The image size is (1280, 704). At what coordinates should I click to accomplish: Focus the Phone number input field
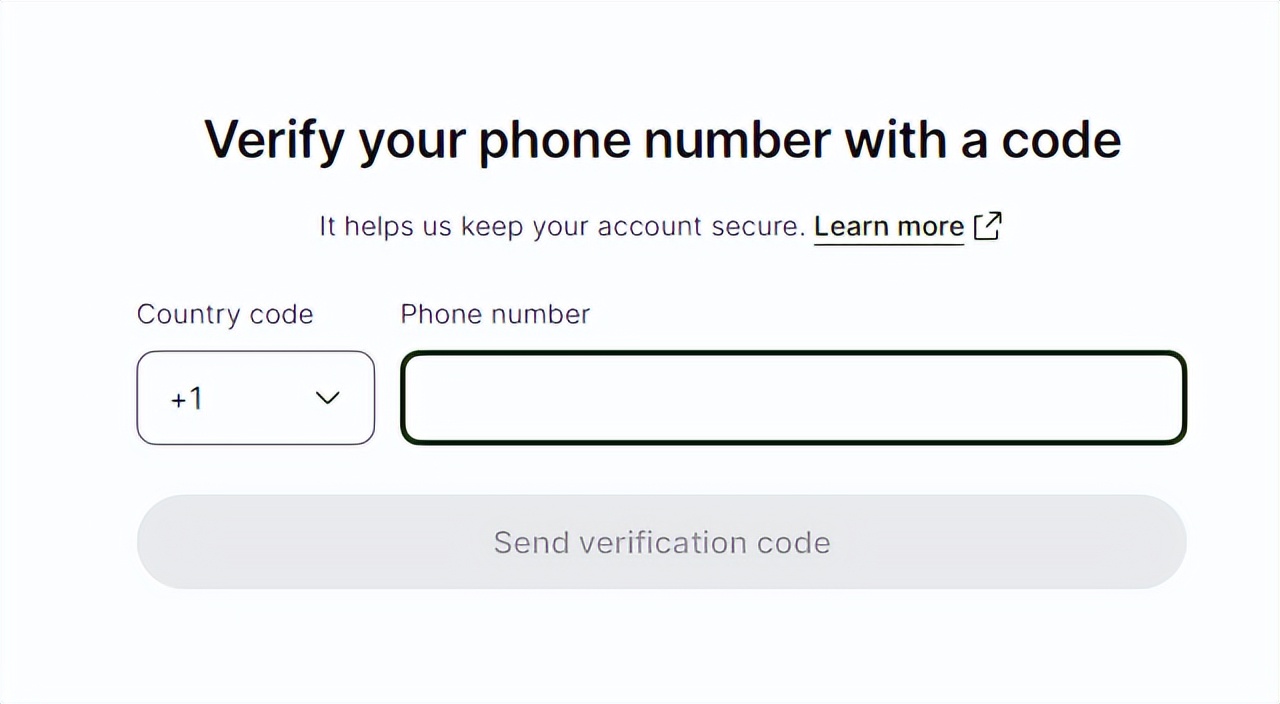(793, 398)
